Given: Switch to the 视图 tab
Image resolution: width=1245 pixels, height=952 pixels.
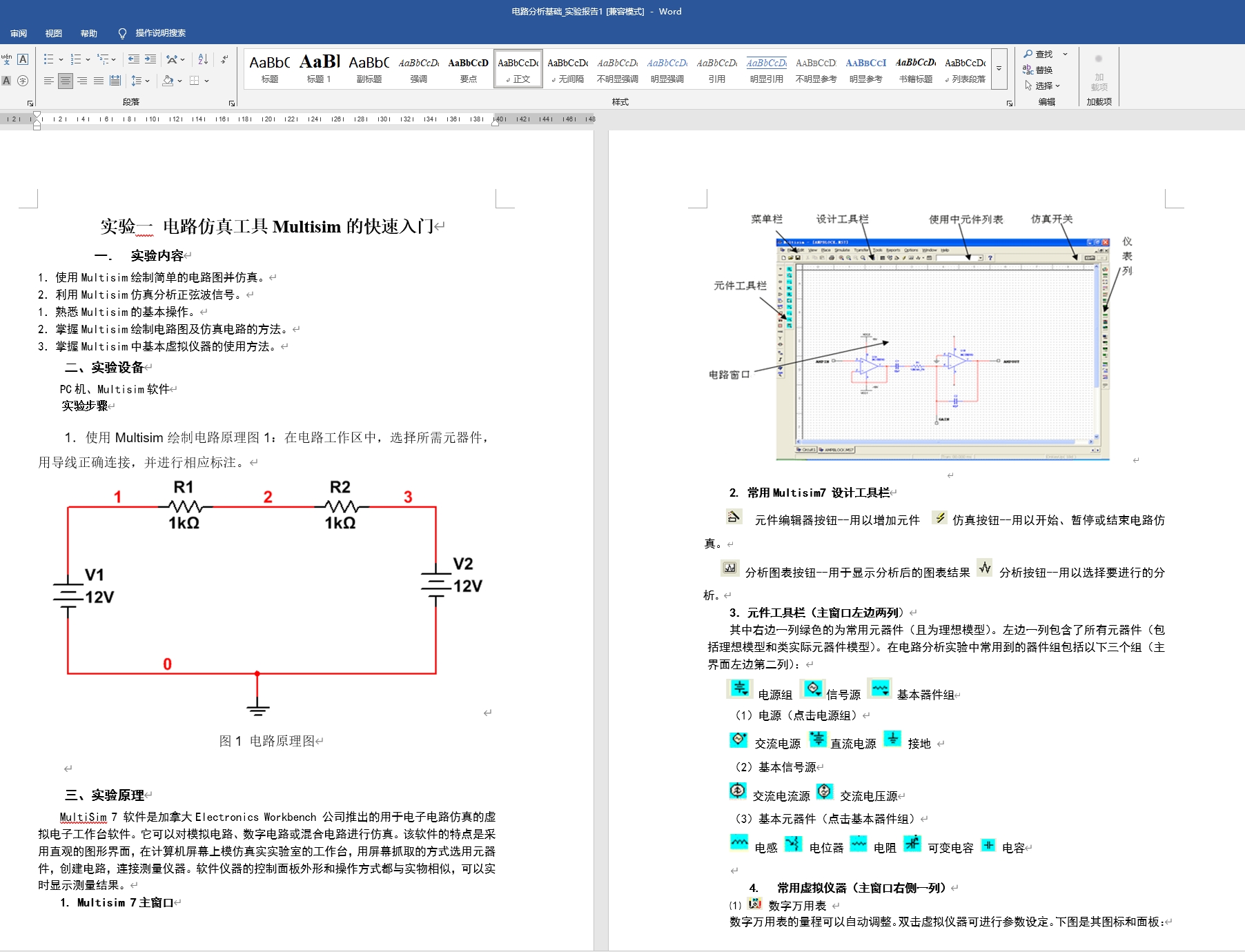Looking at the screenshot, I should tap(54, 33).
